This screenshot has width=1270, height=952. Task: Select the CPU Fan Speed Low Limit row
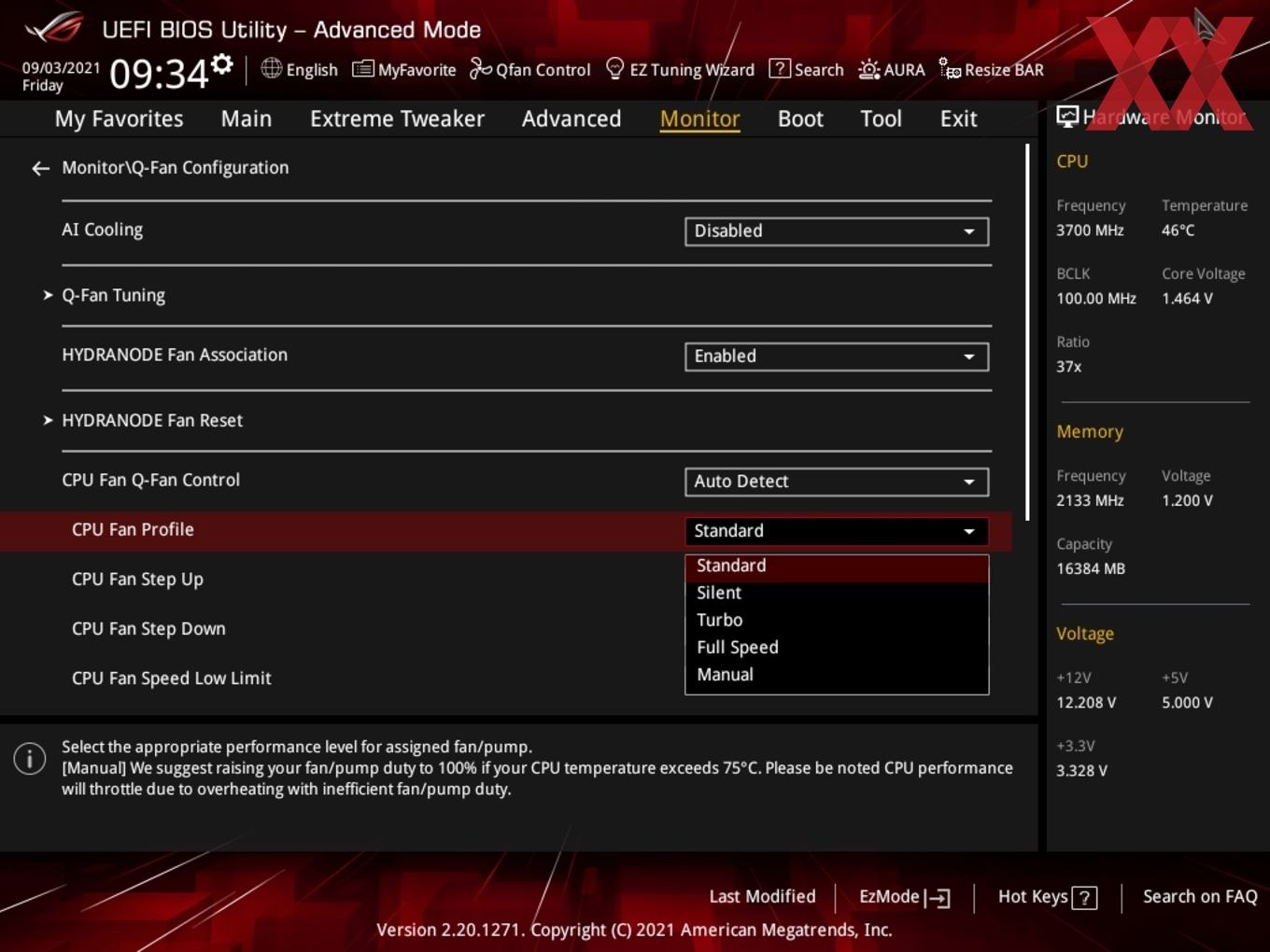pos(504,679)
